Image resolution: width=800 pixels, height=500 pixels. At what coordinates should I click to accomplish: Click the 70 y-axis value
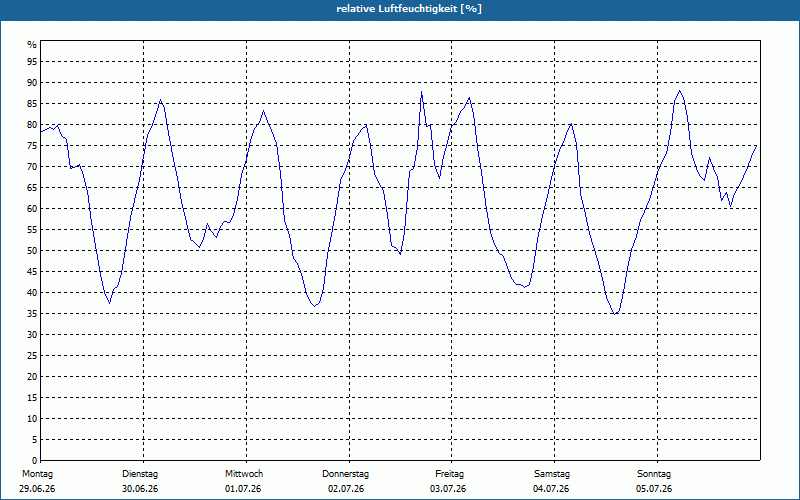(32, 167)
